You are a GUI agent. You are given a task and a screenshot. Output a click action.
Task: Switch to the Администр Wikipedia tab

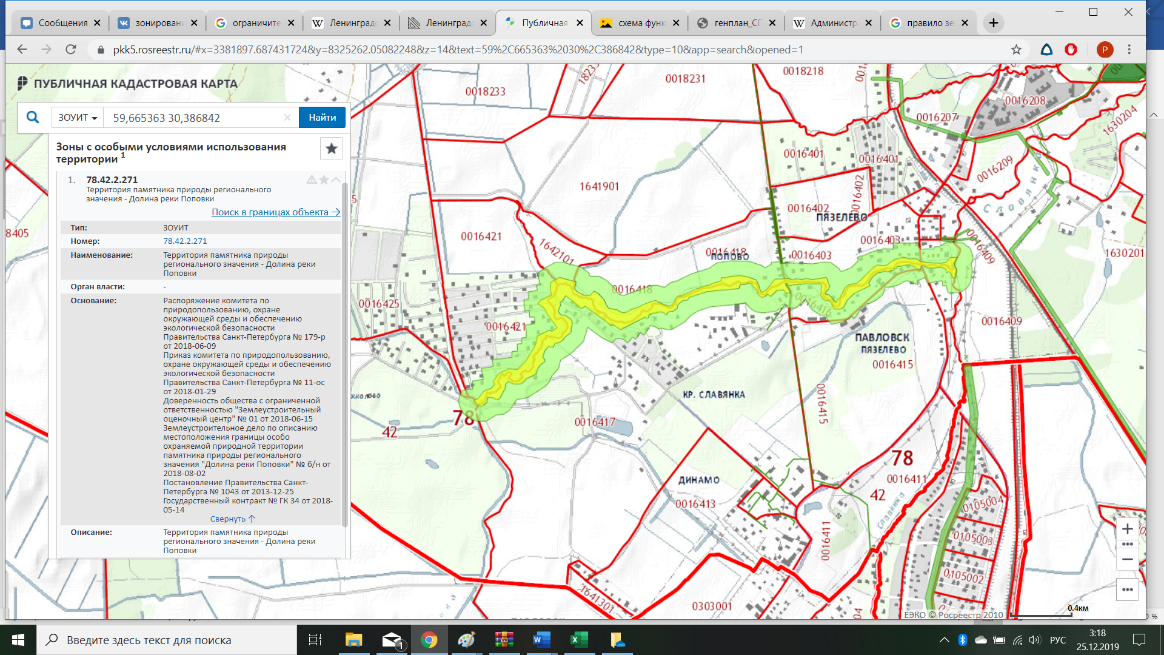(x=833, y=23)
